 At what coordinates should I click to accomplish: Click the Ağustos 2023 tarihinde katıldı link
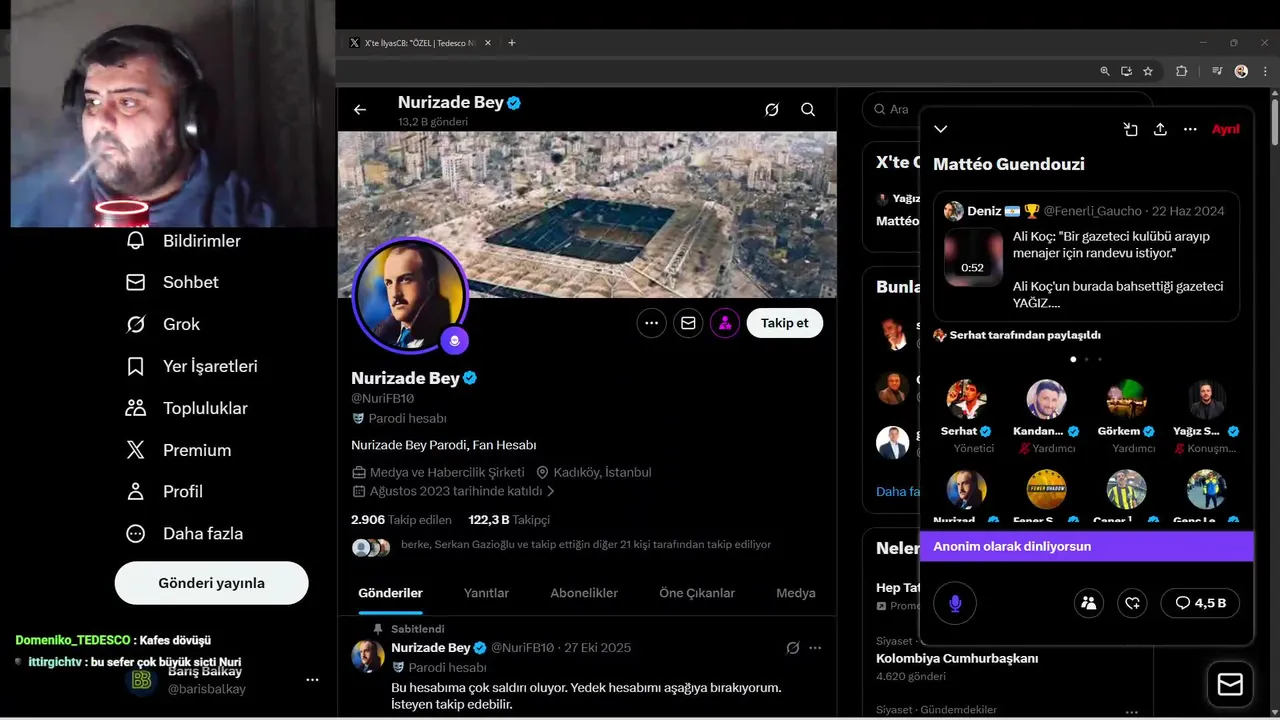pos(456,491)
